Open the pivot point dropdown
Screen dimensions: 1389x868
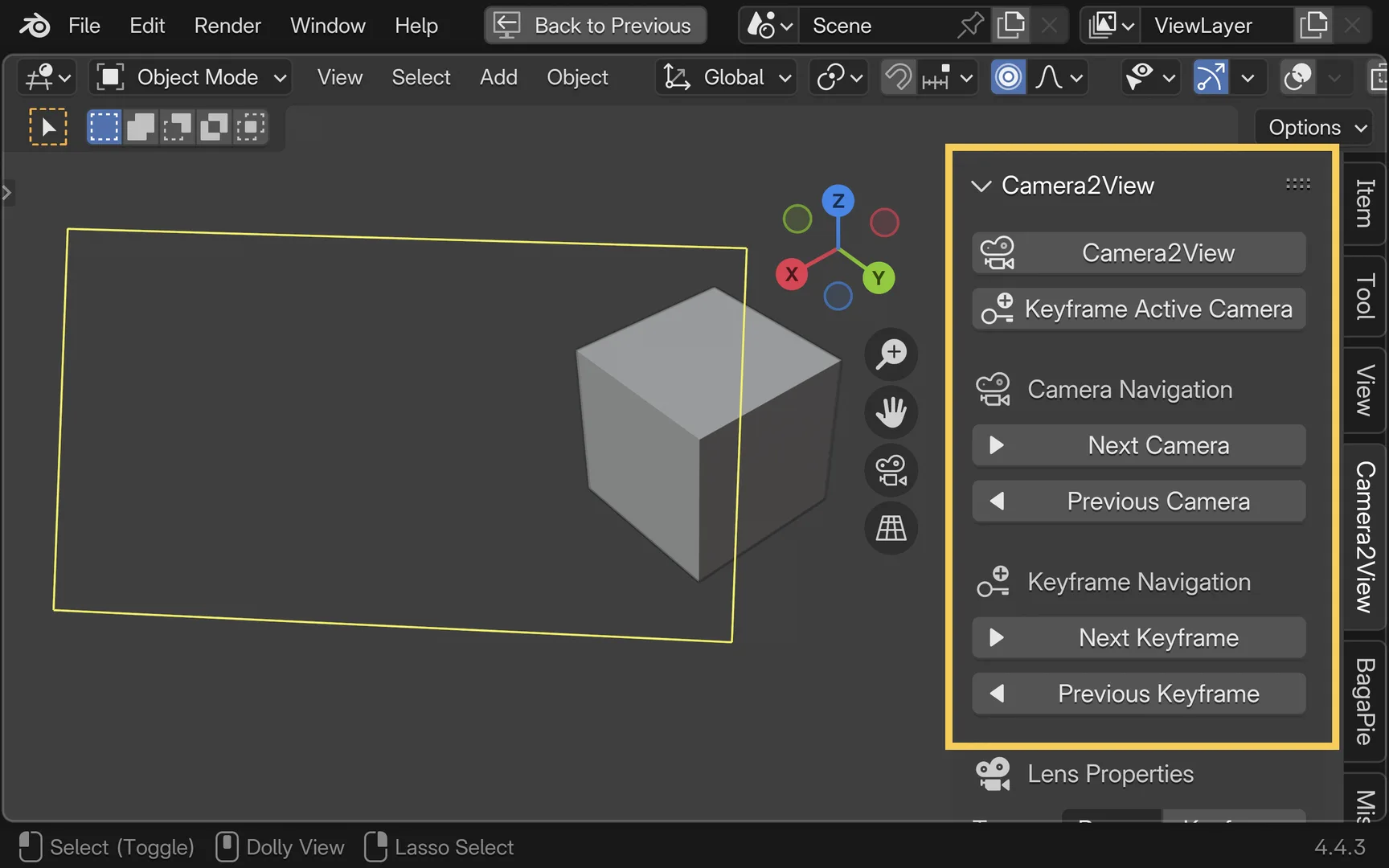click(838, 78)
